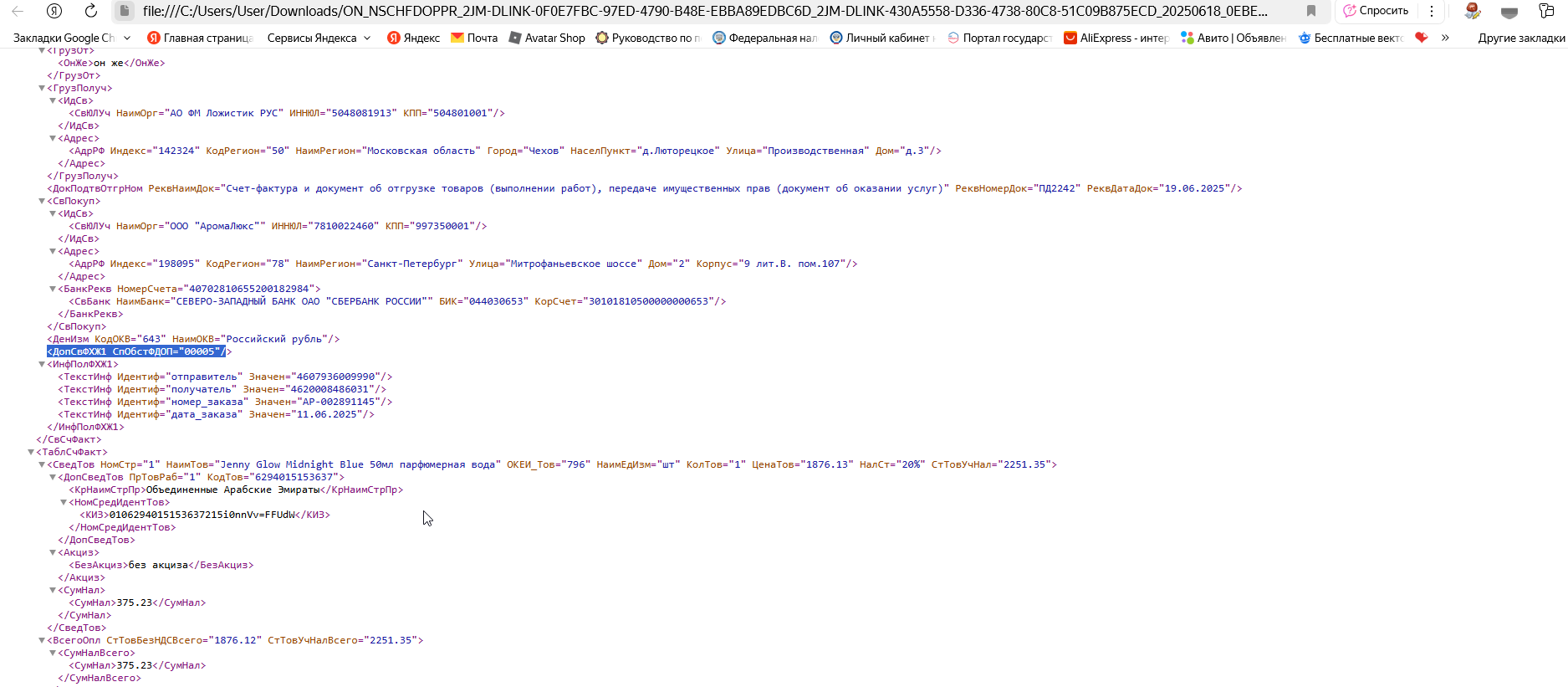Click the отправитель value "4607936009990"
Viewport: 1568px width, 687px height.
pos(336,377)
